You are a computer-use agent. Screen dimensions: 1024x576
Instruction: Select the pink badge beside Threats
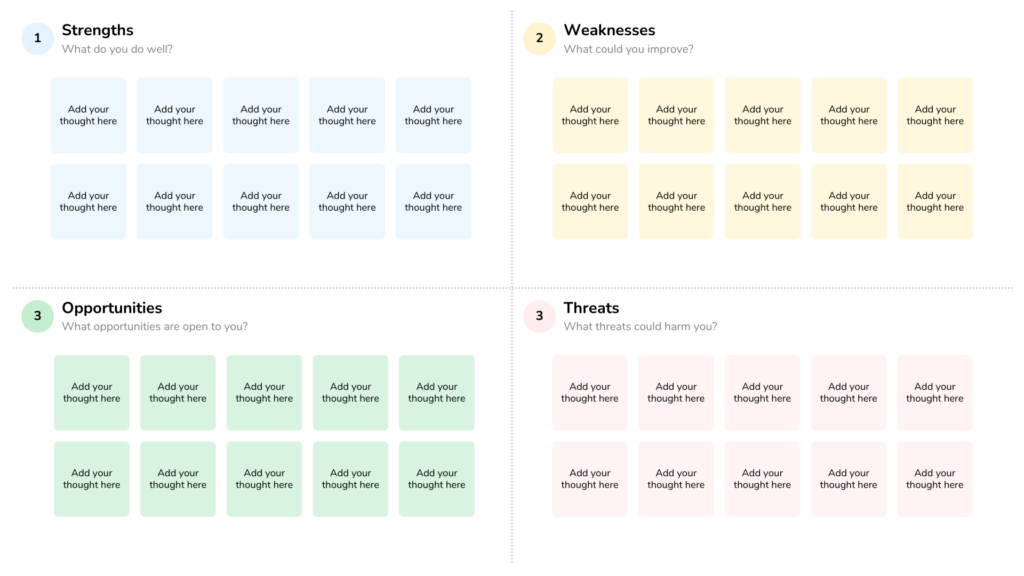539,317
